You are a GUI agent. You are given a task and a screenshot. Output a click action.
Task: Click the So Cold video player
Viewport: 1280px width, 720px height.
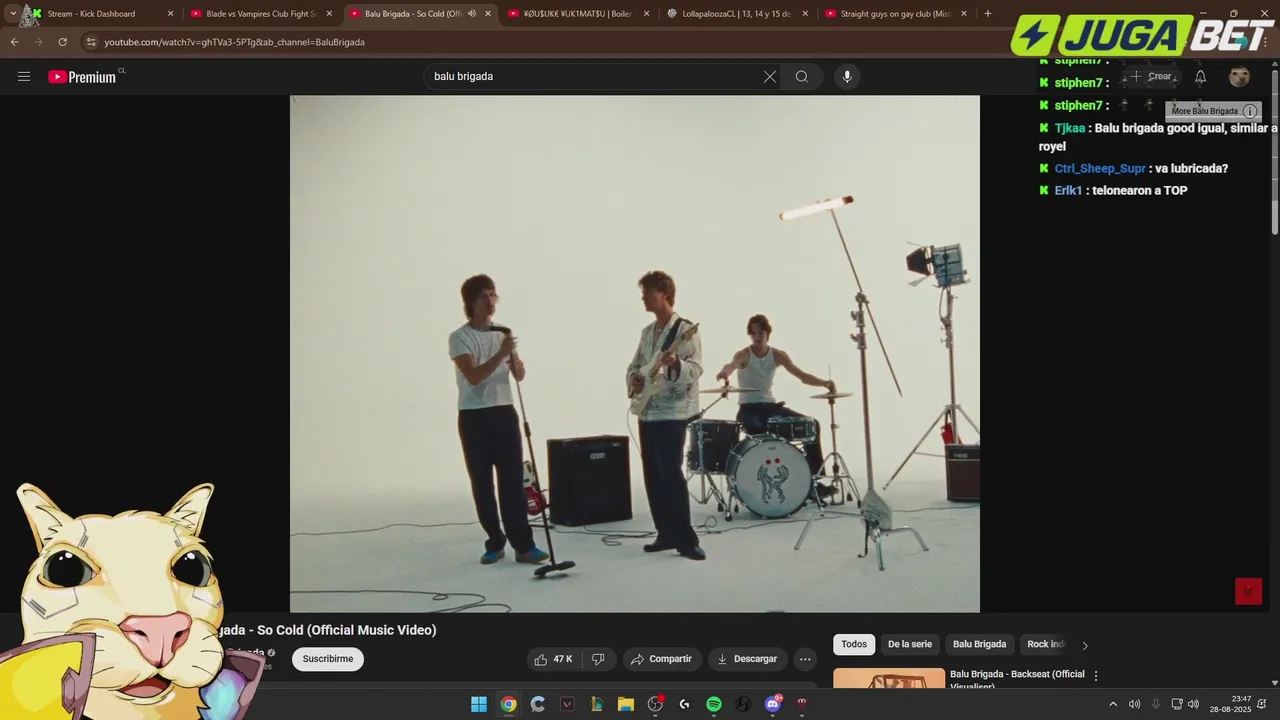(635, 353)
